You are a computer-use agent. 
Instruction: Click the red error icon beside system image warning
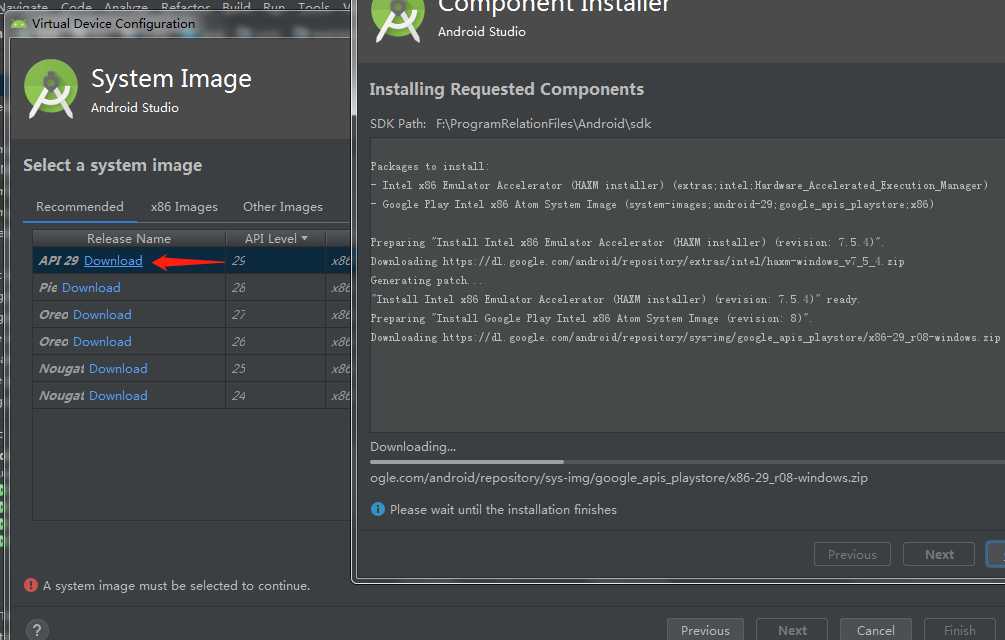point(31,585)
